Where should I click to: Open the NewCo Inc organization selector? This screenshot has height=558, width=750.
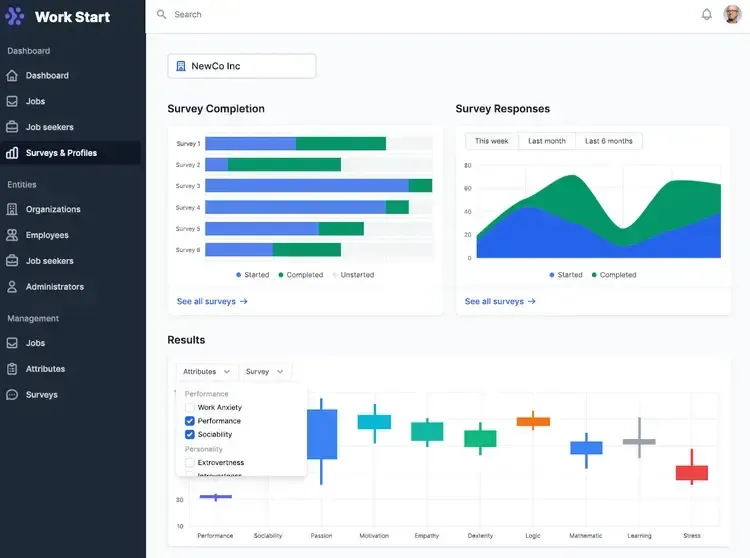(242, 66)
